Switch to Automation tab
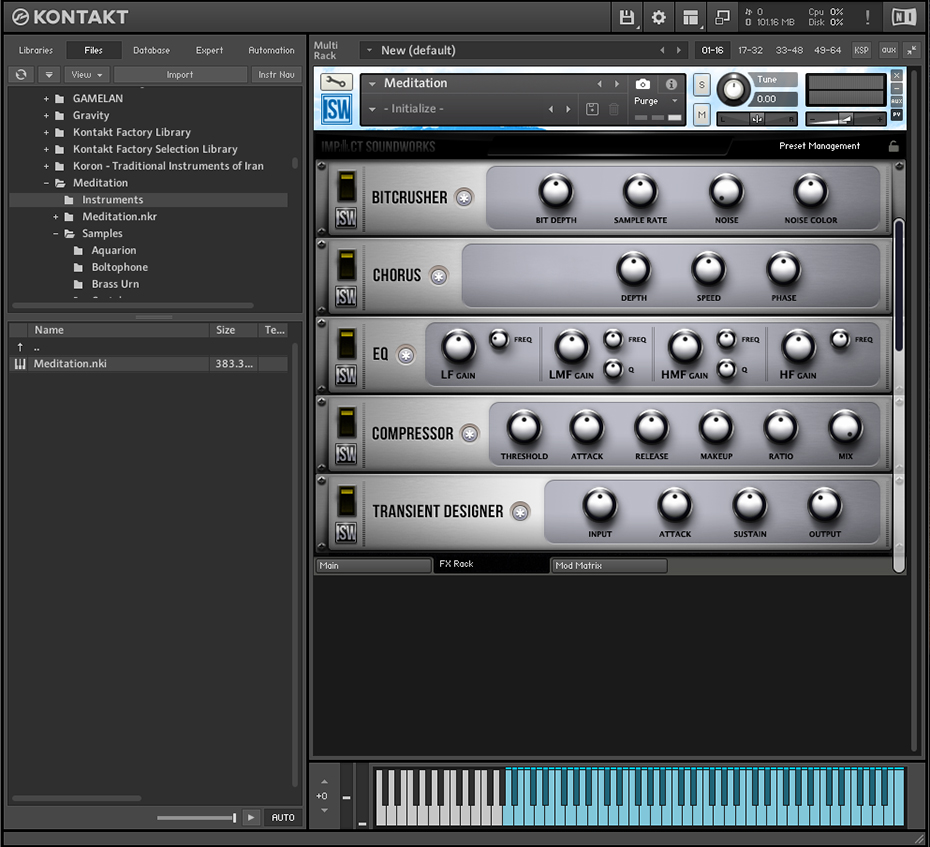 pyautogui.click(x=271, y=50)
